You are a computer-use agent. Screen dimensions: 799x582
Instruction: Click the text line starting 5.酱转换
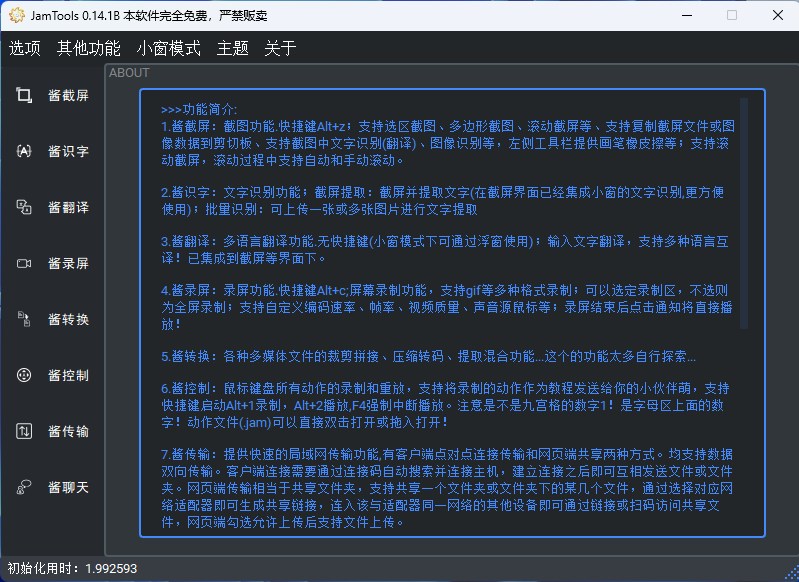[429, 356]
